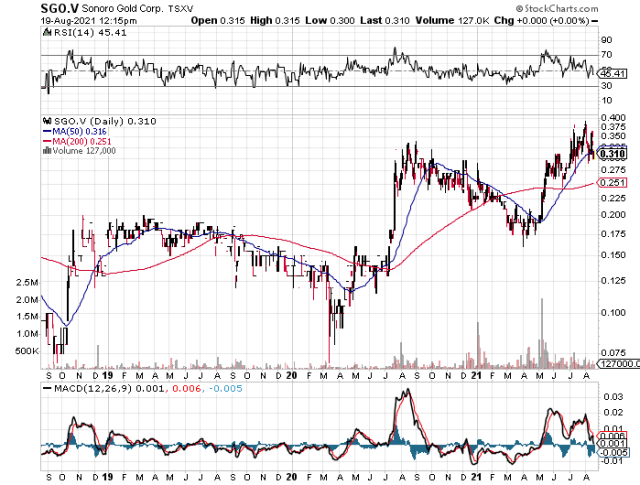Click the SGO.V (Daily) 0.310 legend
The height and width of the screenshot is (485, 640).
click(x=105, y=121)
